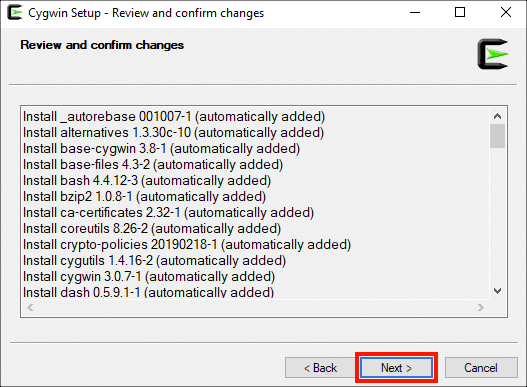The height and width of the screenshot is (387, 527).
Task: Select the 'Install bash 4.4.12-3' line
Action: coord(147,181)
